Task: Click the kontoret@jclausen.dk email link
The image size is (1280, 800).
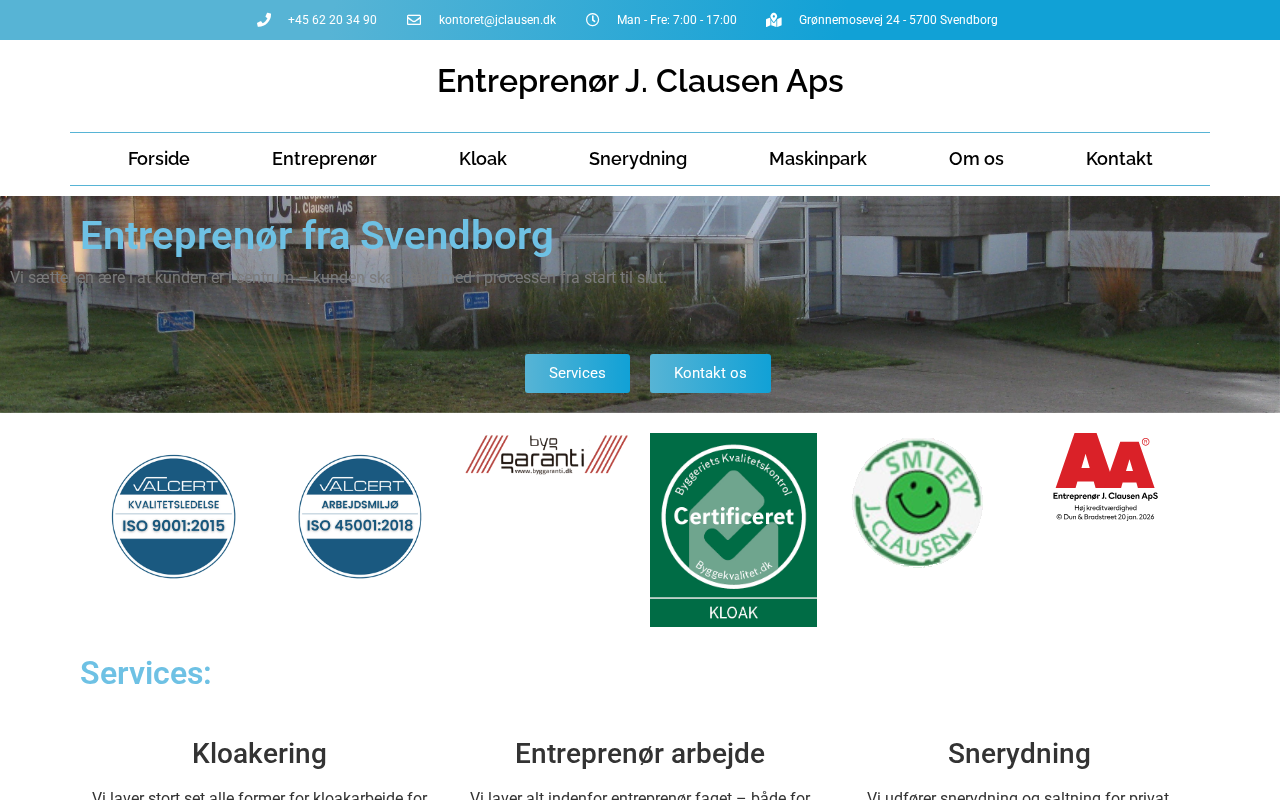Action: tap(497, 20)
